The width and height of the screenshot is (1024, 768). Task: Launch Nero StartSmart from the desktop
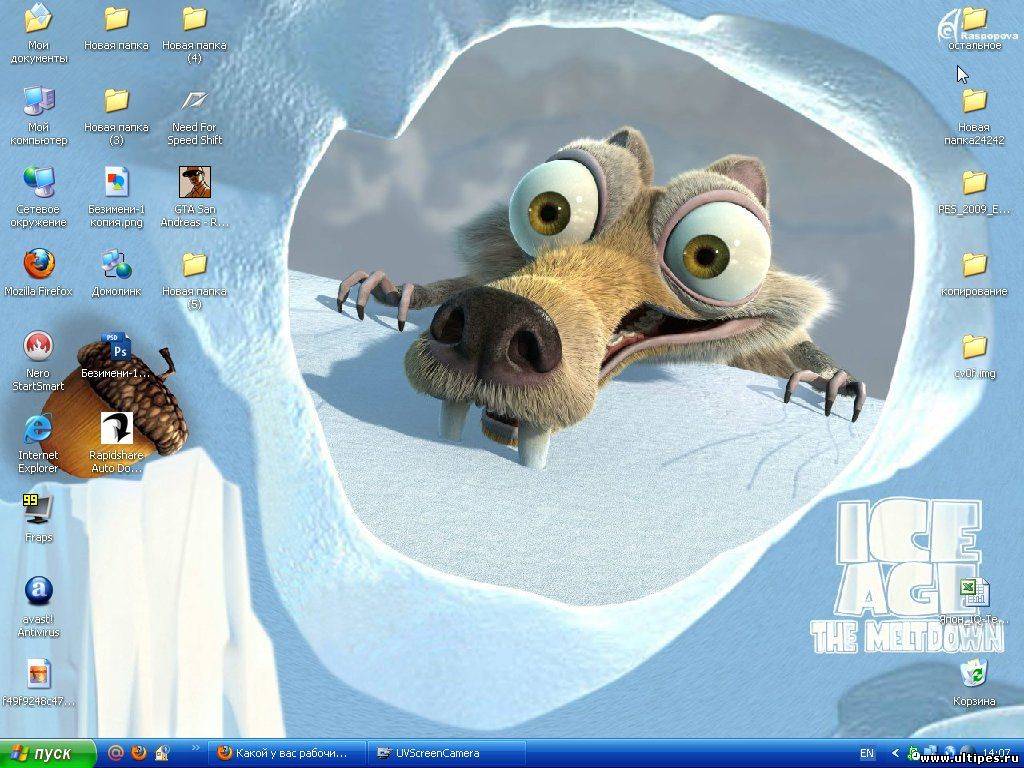pyautogui.click(x=38, y=347)
